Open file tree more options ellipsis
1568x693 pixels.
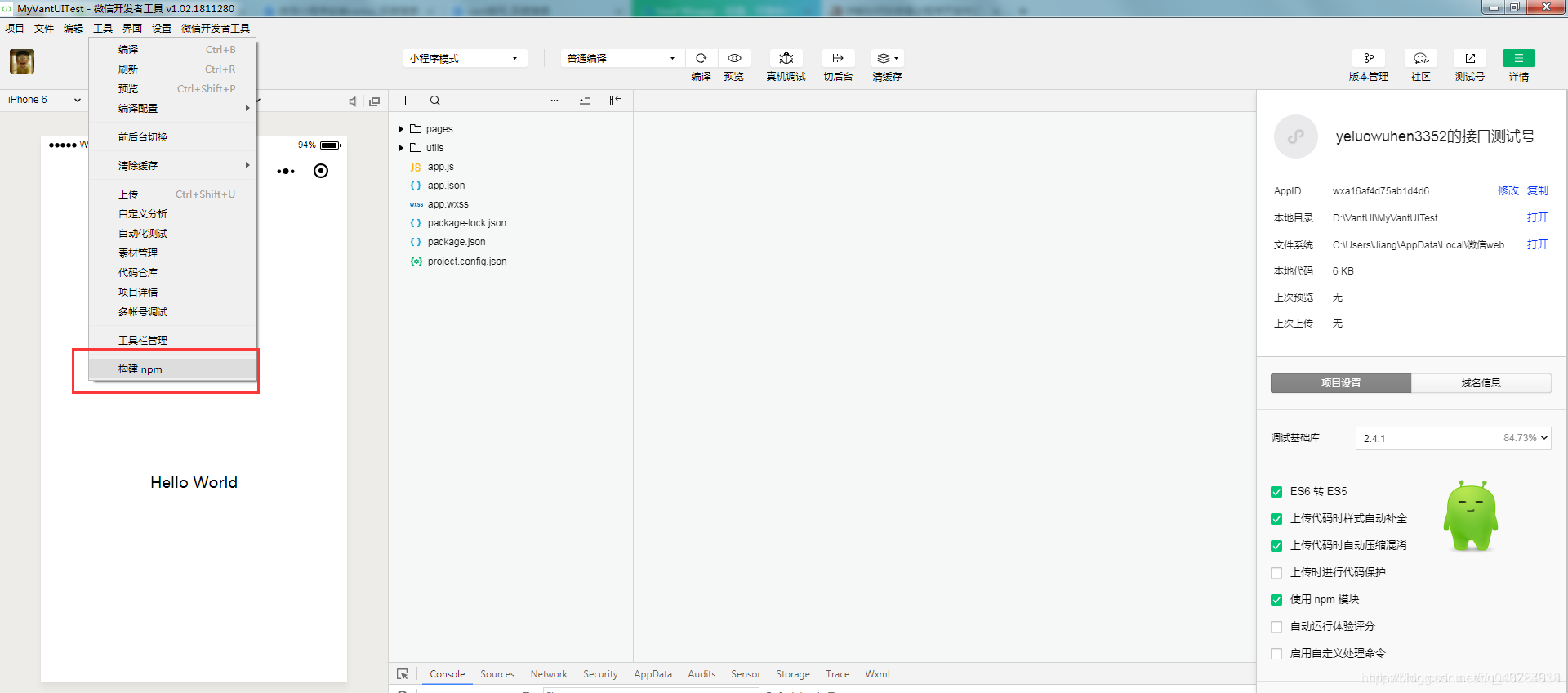[555, 101]
